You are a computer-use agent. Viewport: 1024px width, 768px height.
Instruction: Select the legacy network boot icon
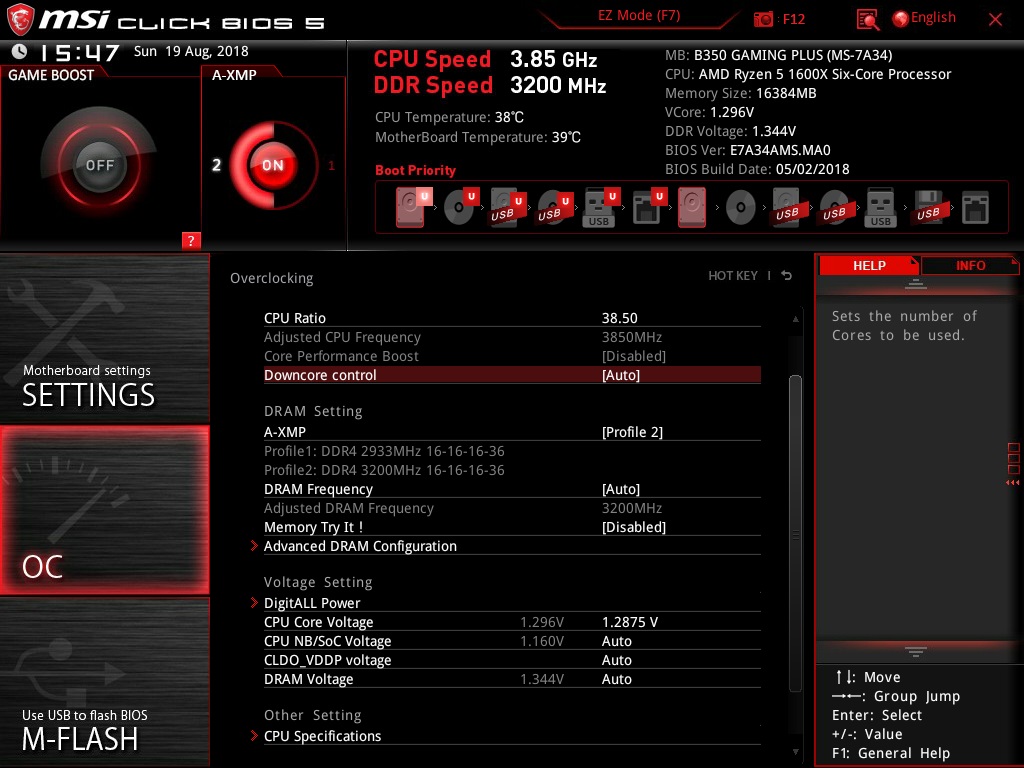pos(975,208)
